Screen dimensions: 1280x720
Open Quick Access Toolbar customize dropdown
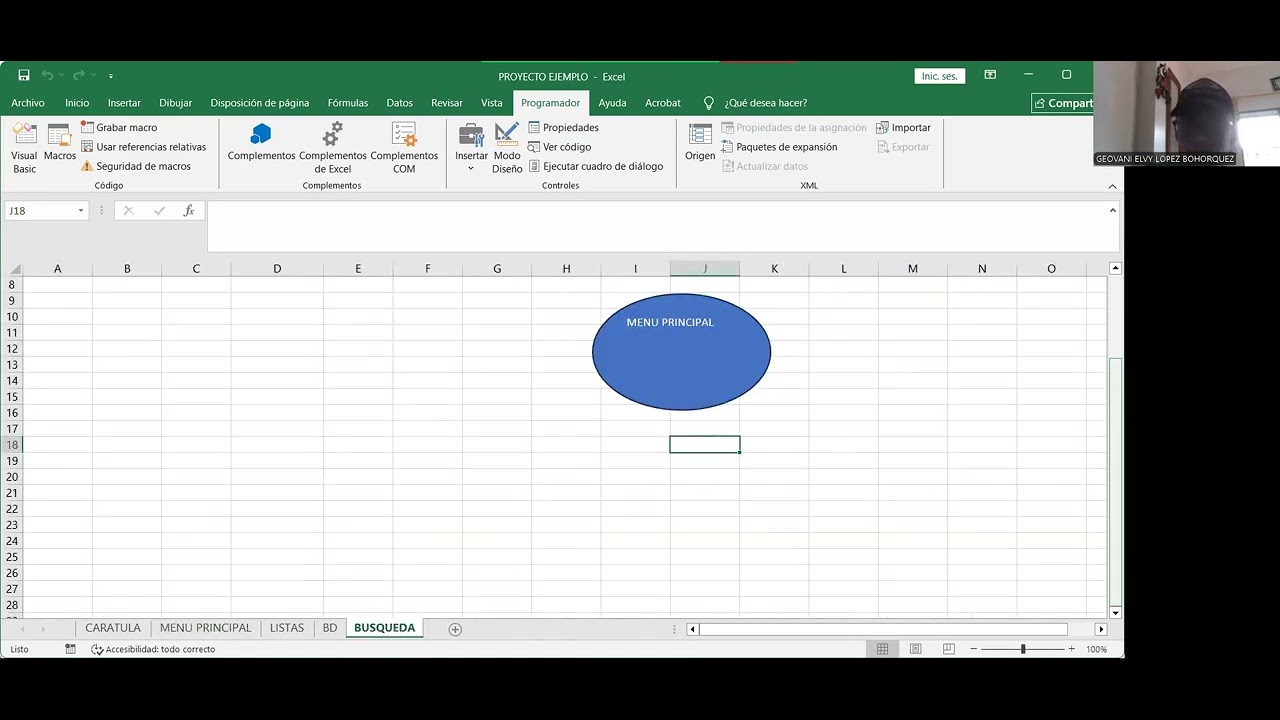[111, 76]
